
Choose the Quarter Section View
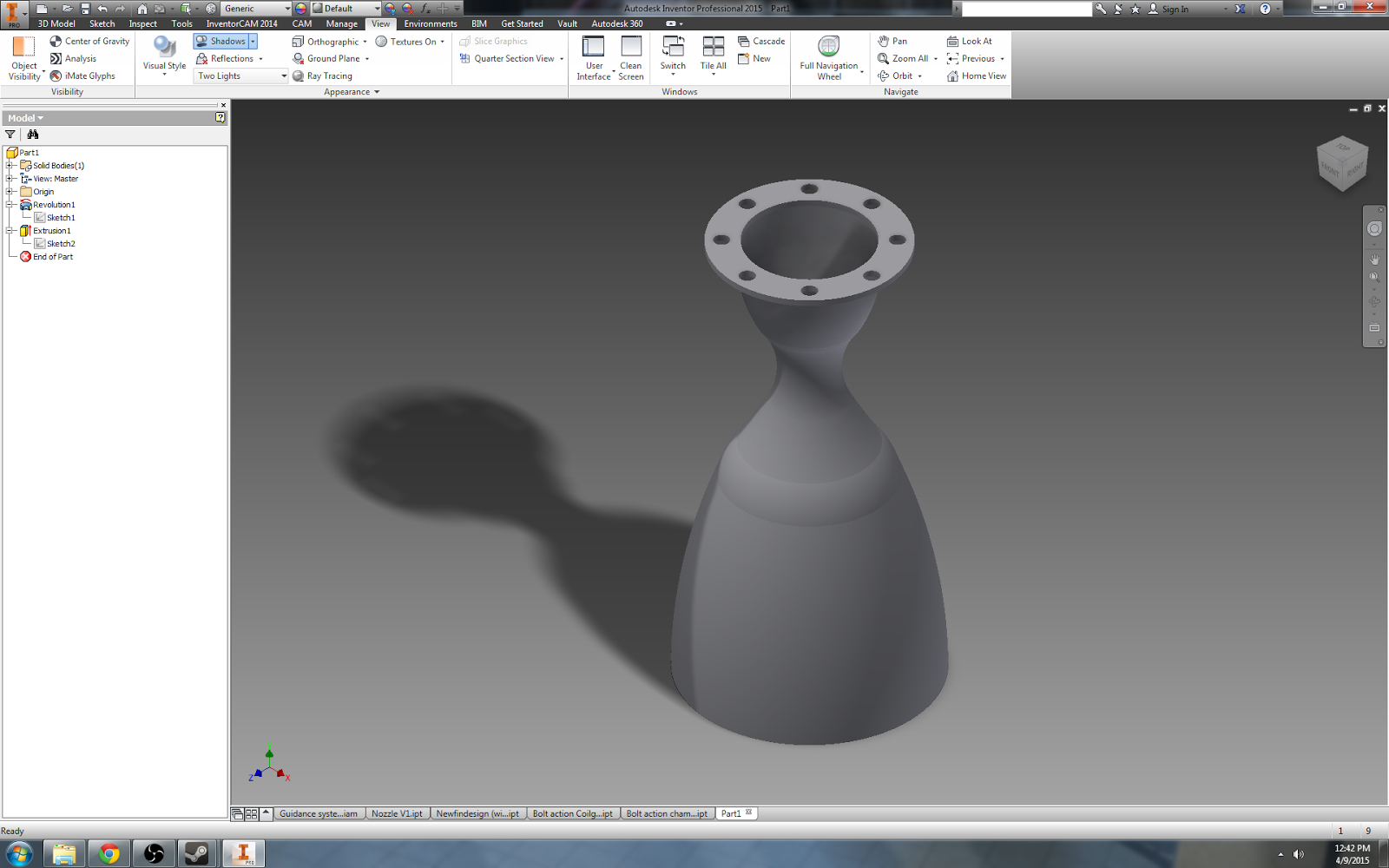tap(507, 58)
